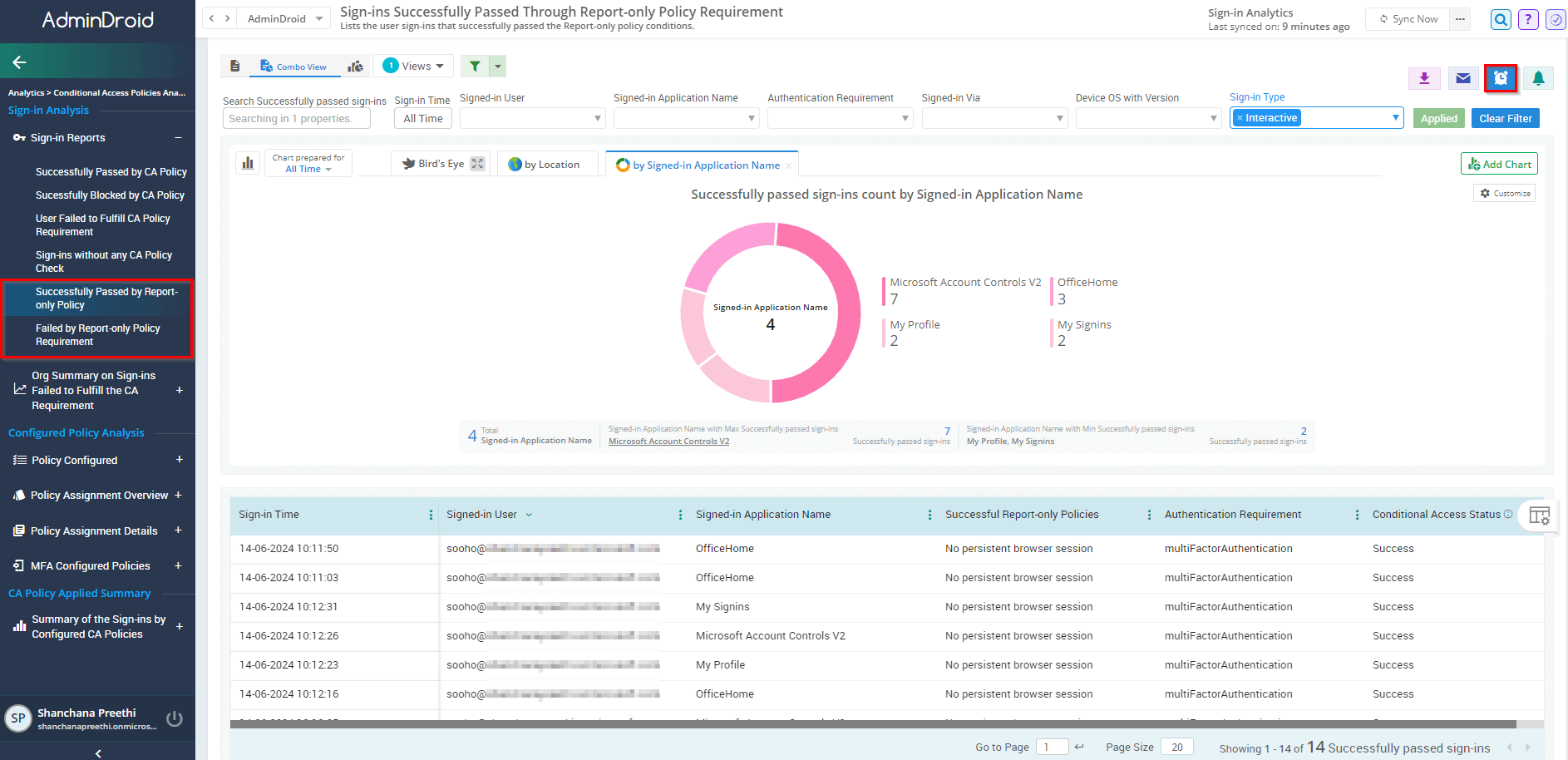This screenshot has height=760, width=1568.
Task: Click the Search Successfully passed sign-ins field
Action: pos(305,119)
